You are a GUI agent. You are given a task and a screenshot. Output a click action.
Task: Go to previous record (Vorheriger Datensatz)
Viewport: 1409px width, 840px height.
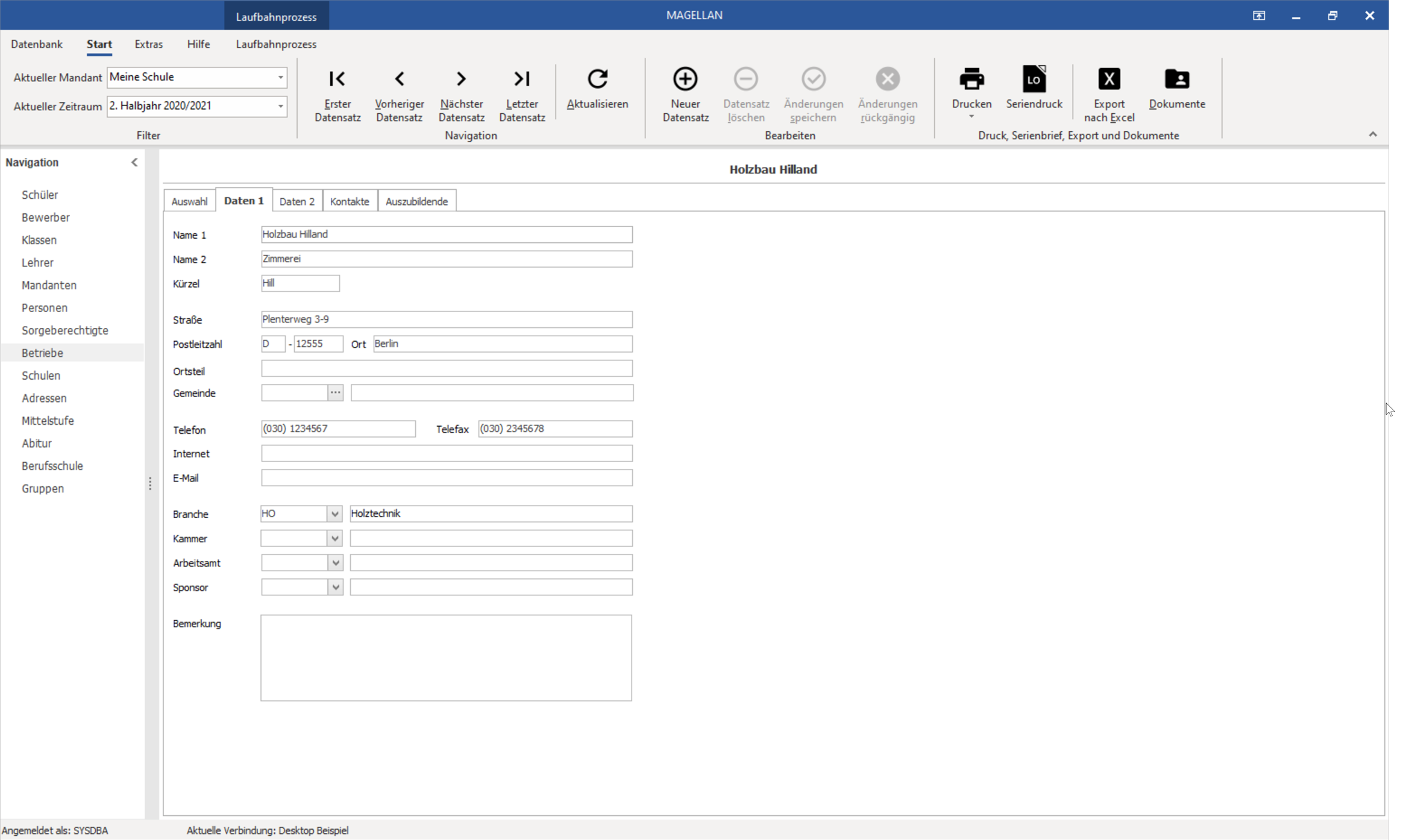pos(399,95)
